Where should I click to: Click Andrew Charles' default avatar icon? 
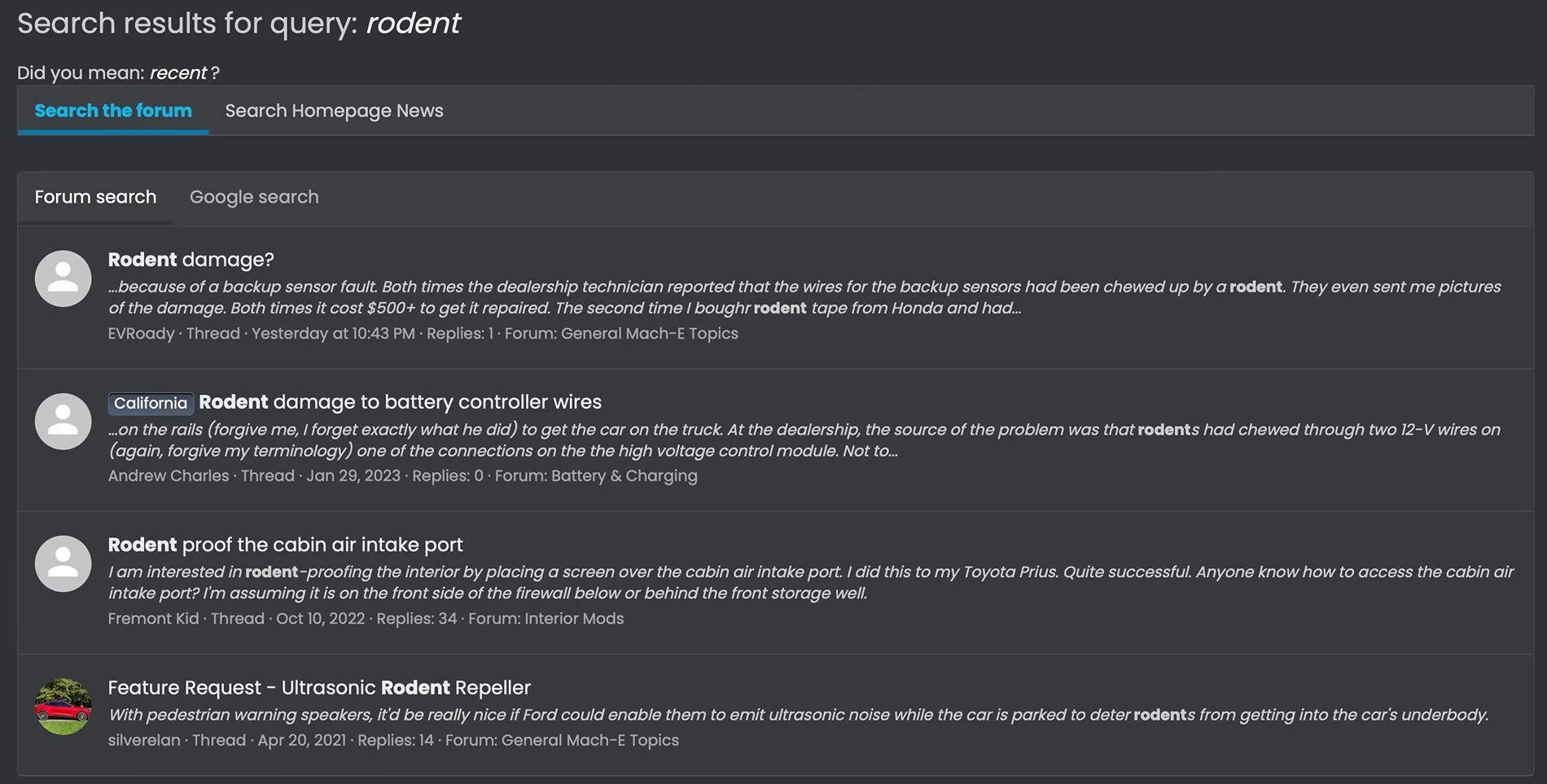pos(63,421)
